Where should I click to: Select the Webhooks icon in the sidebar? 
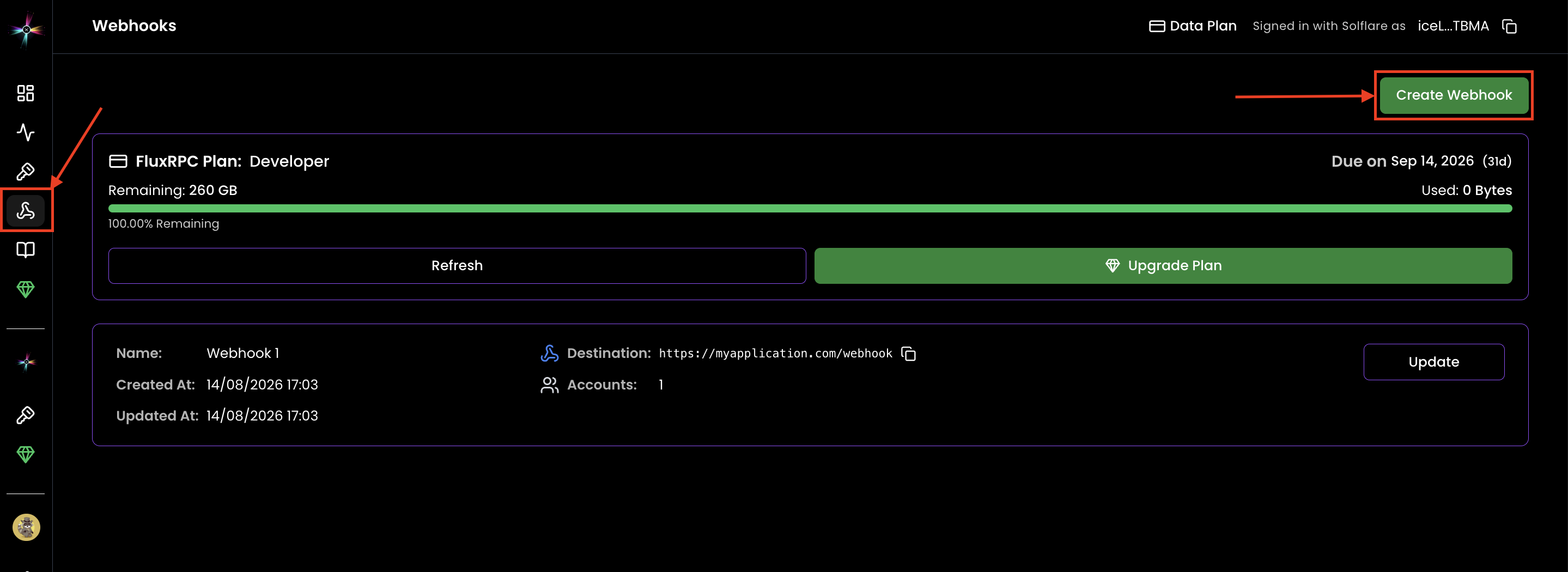pos(26,210)
